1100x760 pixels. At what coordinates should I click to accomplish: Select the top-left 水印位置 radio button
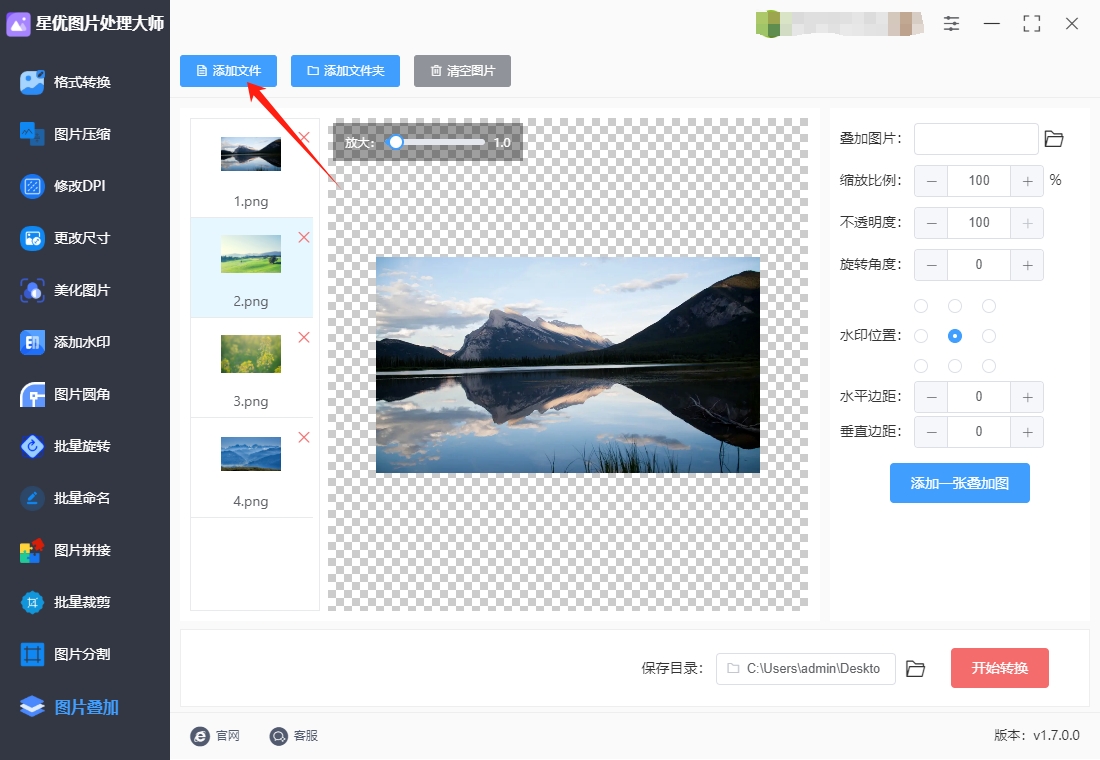pyautogui.click(x=921, y=306)
